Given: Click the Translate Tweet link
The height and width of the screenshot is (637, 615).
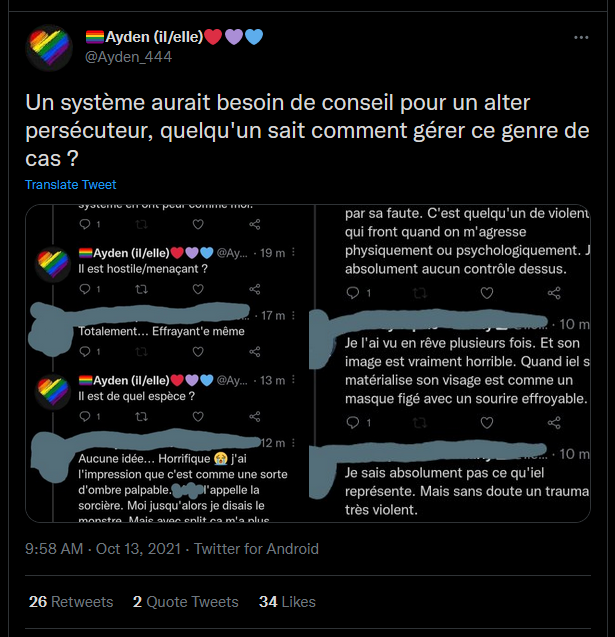Looking at the screenshot, I should [70, 184].
